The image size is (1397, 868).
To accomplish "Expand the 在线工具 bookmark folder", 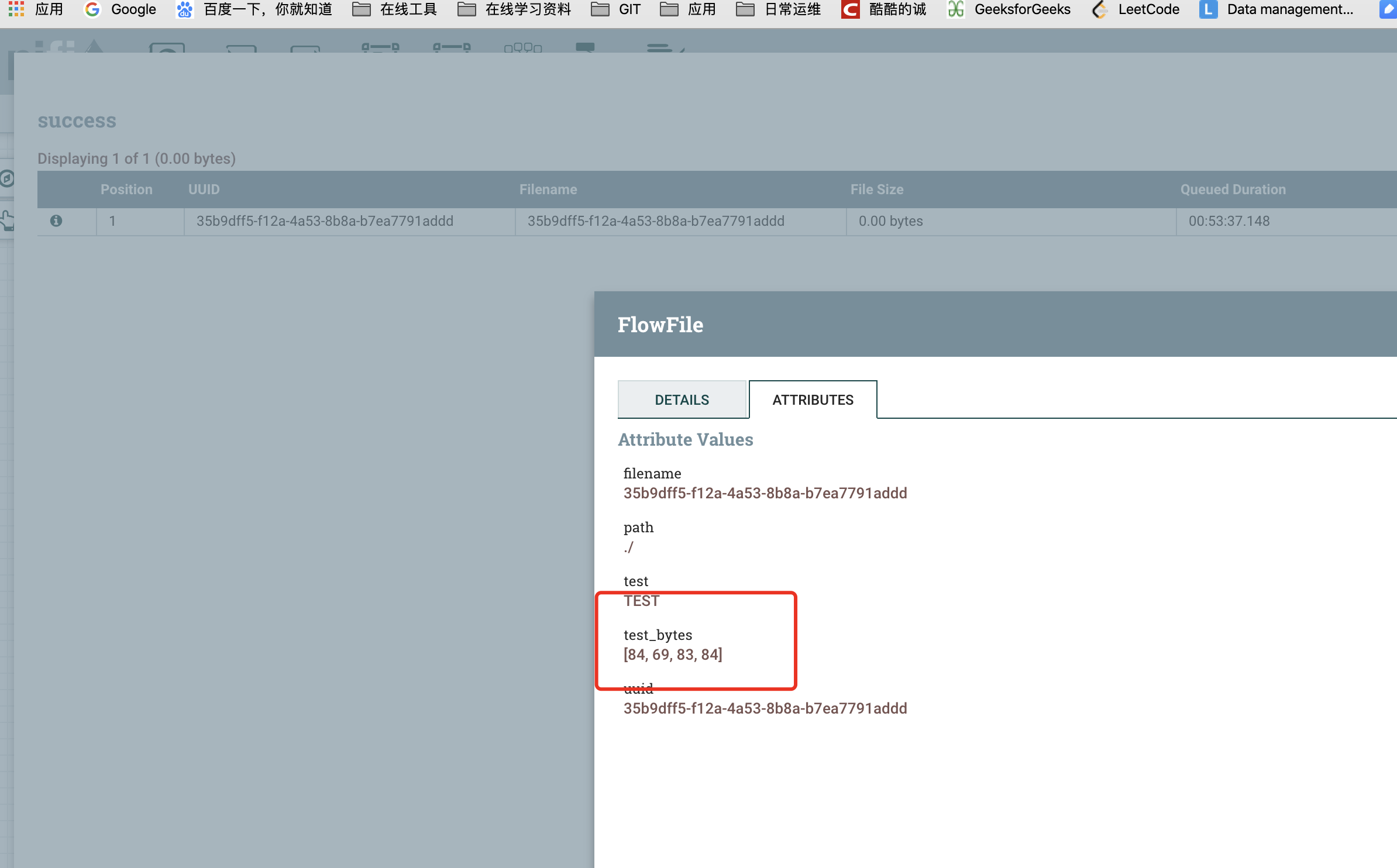I will click(x=395, y=9).
